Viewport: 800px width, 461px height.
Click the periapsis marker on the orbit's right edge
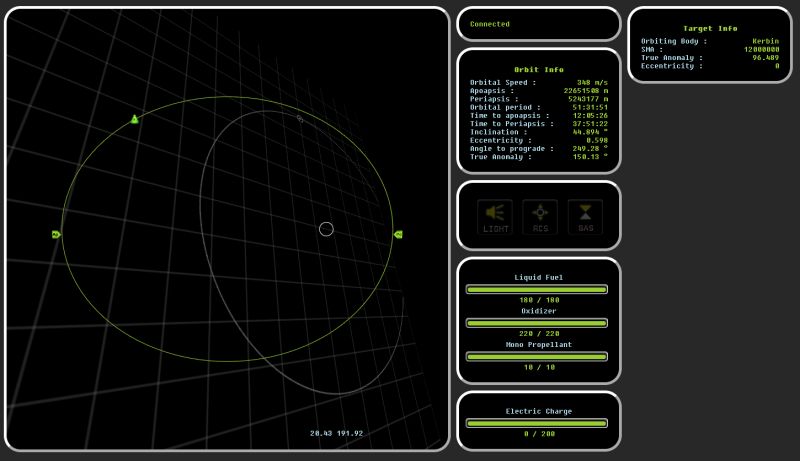(x=398, y=234)
